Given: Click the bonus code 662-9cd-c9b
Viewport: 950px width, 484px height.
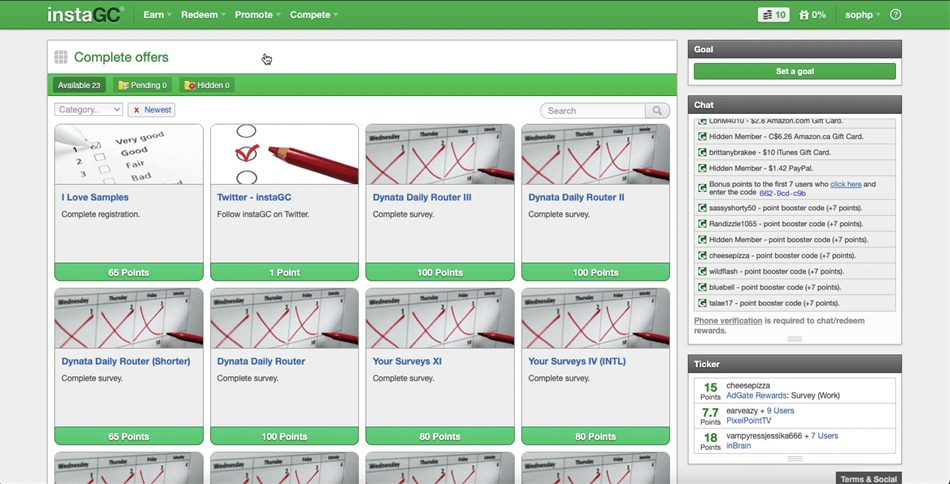Looking at the screenshot, I should (x=783, y=193).
